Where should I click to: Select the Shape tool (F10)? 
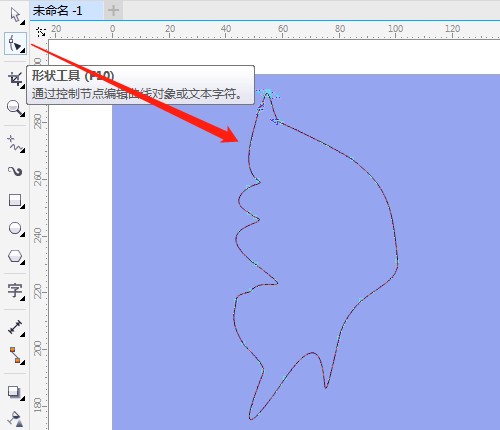tap(15, 44)
